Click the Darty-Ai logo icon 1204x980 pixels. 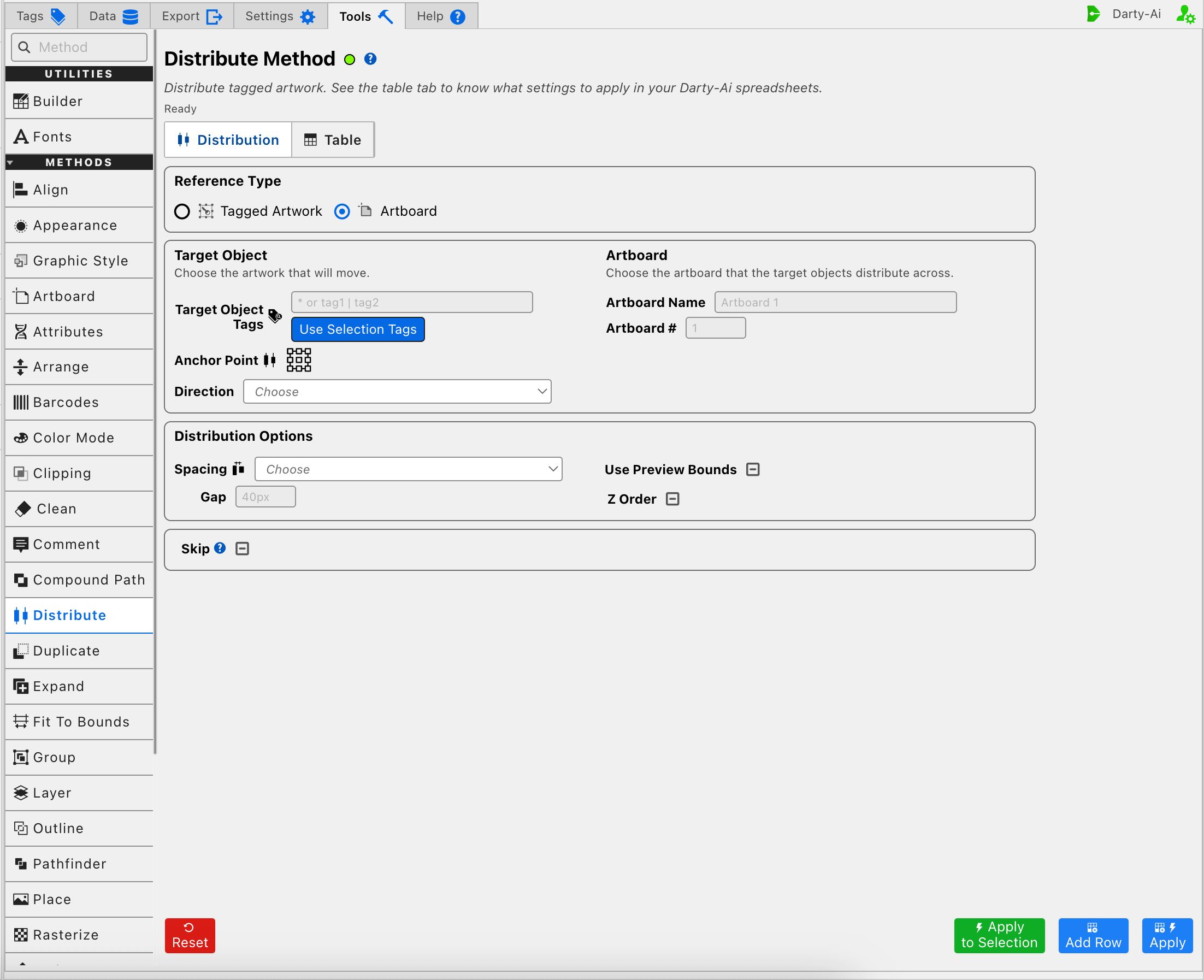tap(1093, 14)
